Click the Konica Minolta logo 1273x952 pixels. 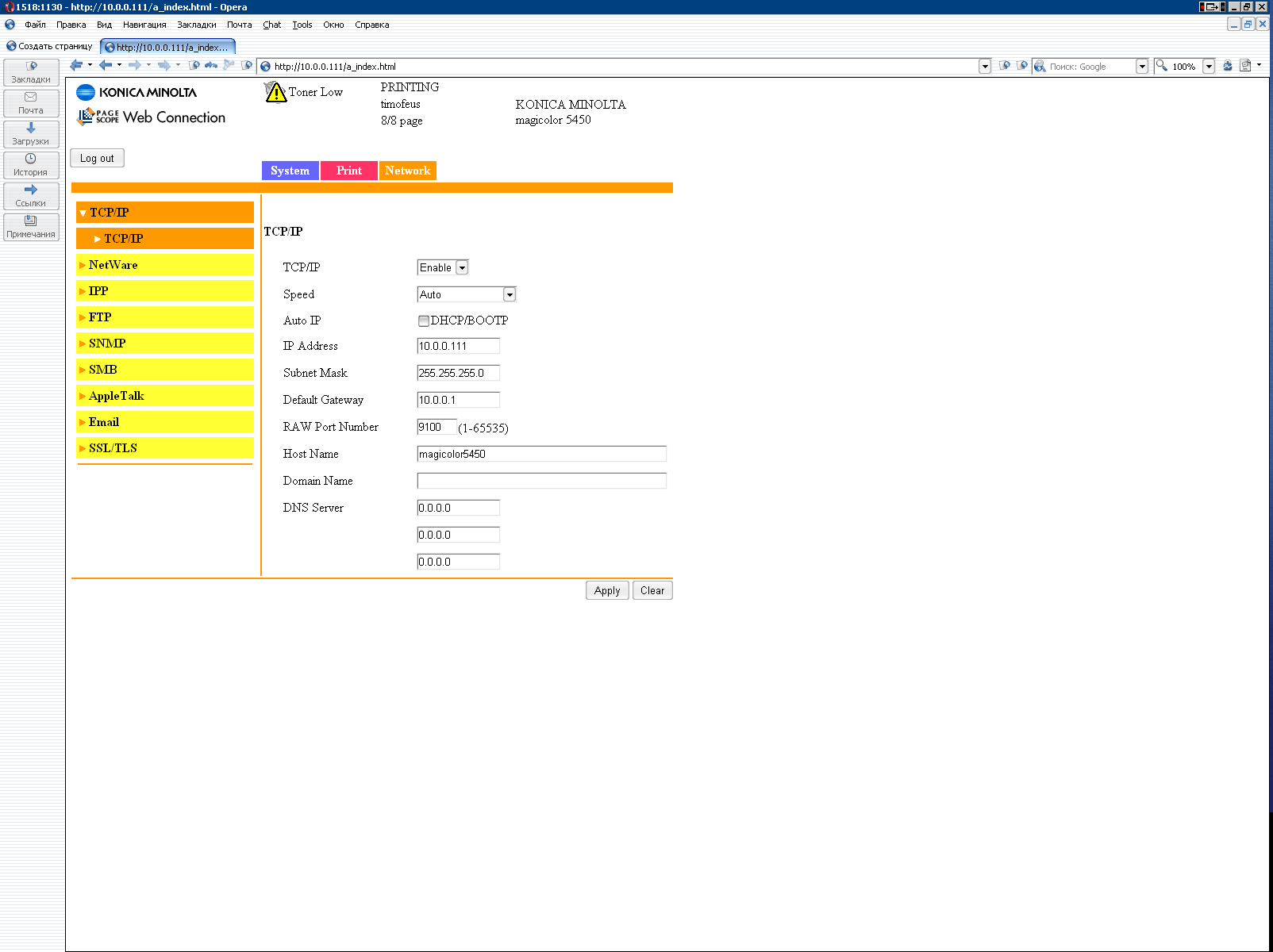[x=137, y=92]
